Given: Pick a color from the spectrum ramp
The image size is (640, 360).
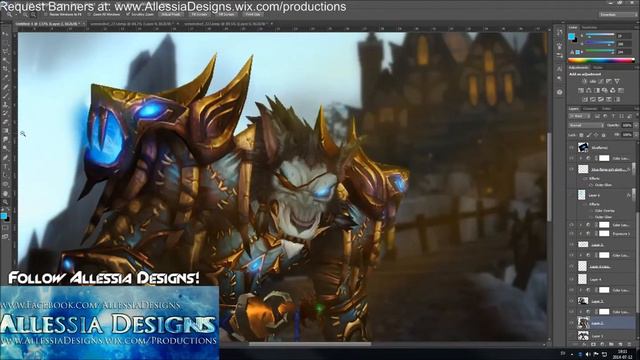Looking at the screenshot, I should [x=601, y=60].
